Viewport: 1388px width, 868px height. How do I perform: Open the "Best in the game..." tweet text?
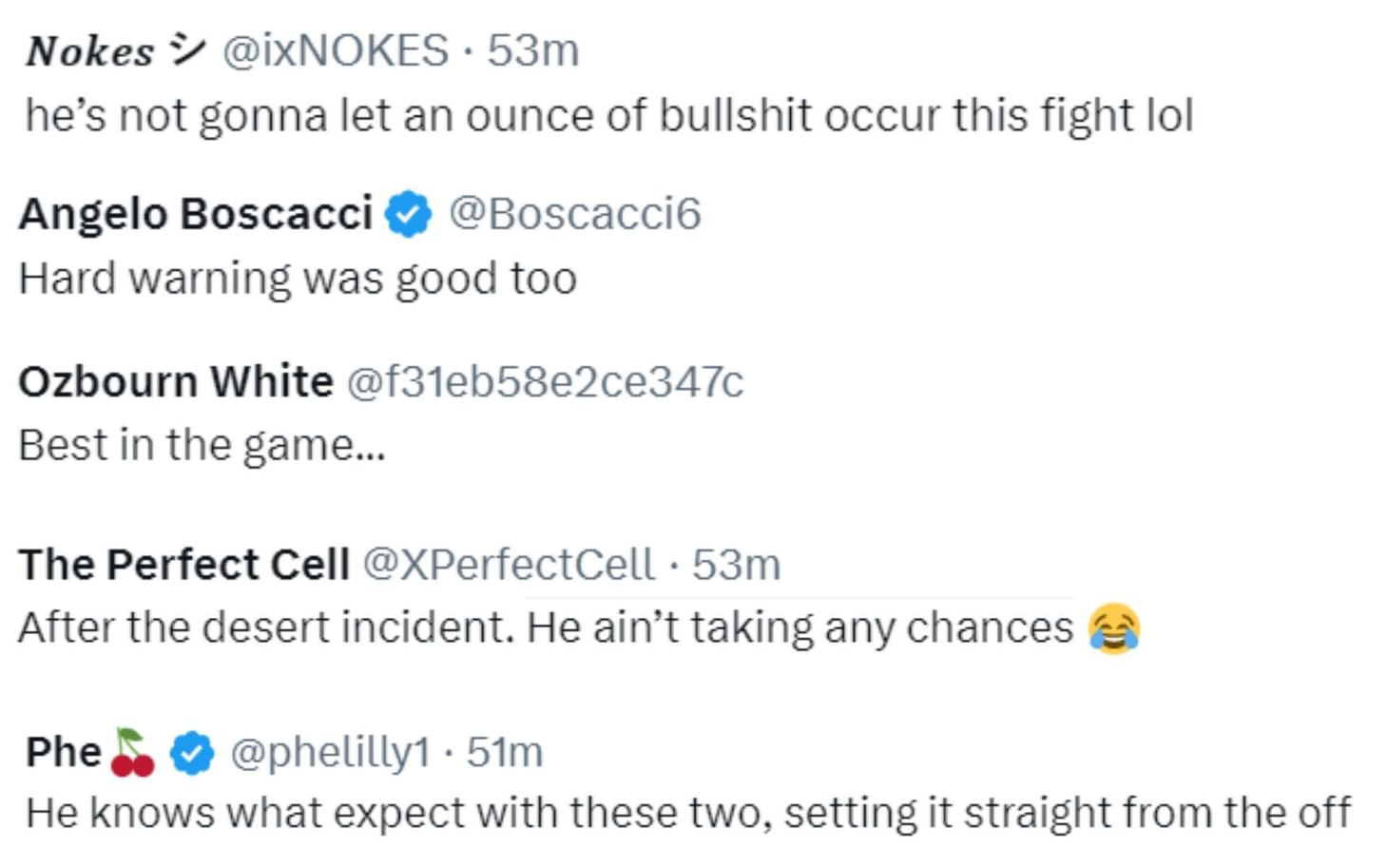pyautogui.click(x=202, y=445)
